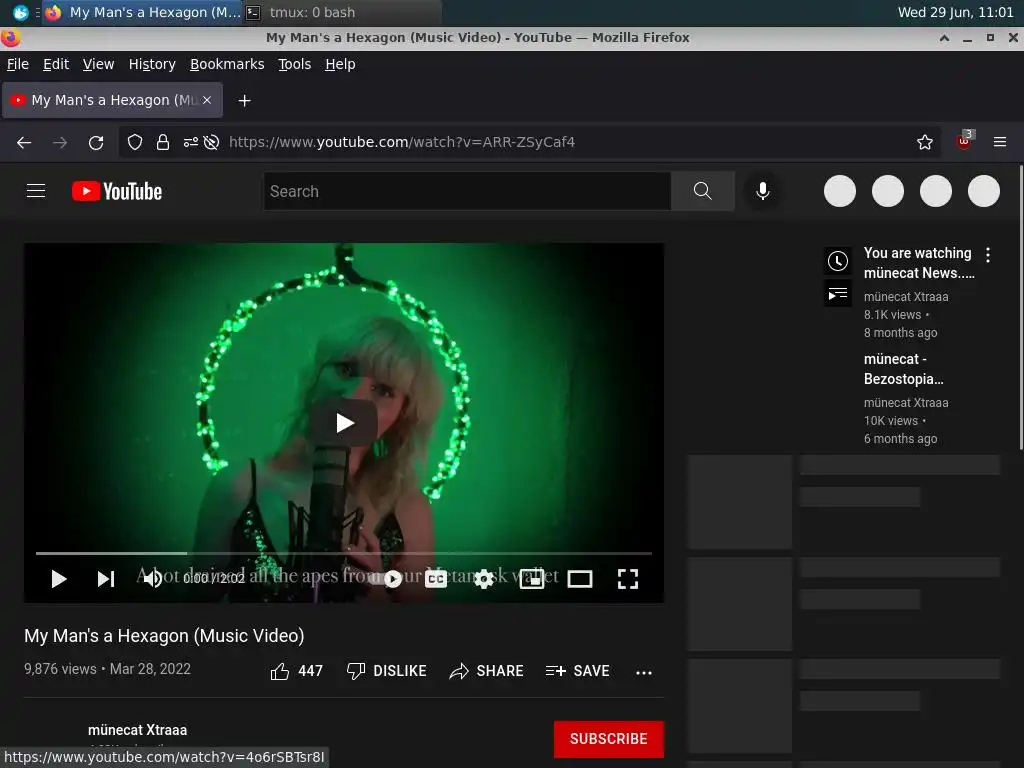Open site permissions icon in address bar
This screenshot has width=1024, height=768.
(191, 142)
